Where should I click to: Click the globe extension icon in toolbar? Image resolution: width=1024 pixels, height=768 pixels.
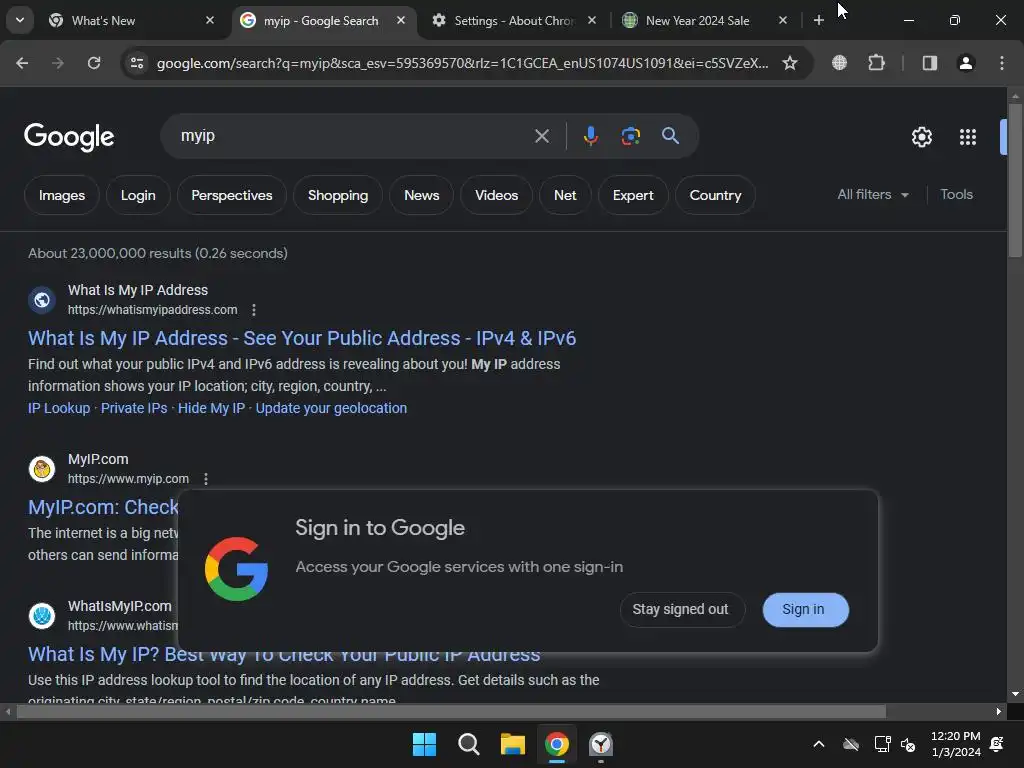pyautogui.click(x=839, y=63)
